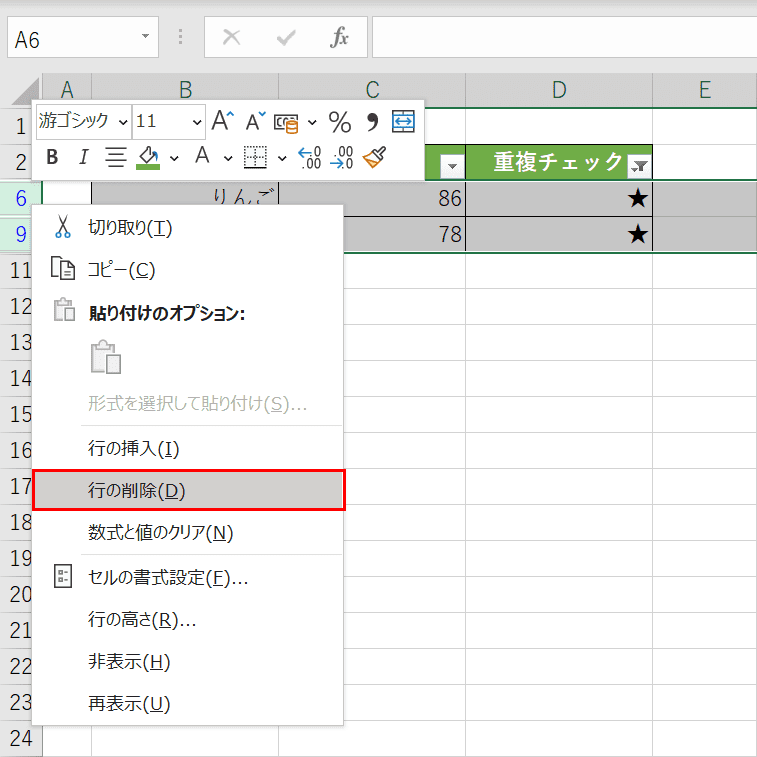Image resolution: width=757 pixels, height=757 pixels.
Task: Toggle italic formatting in mini toolbar
Action: [x=84, y=157]
